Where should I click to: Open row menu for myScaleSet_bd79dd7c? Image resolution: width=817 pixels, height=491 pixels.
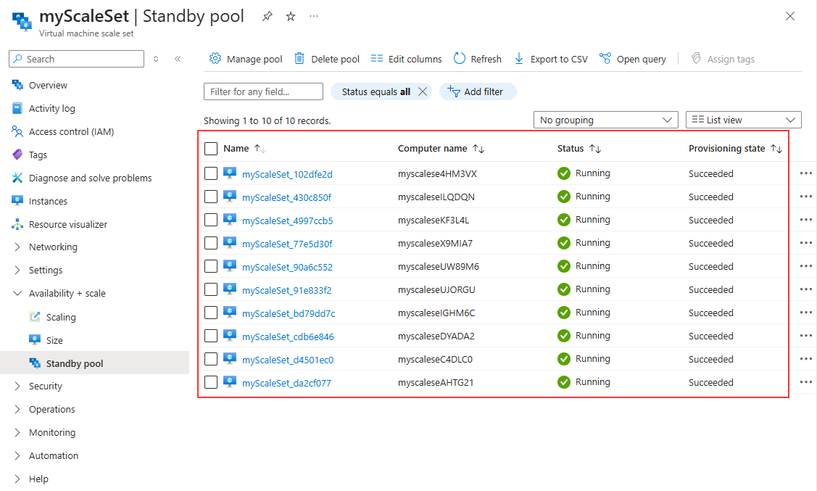pyautogui.click(x=806, y=312)
